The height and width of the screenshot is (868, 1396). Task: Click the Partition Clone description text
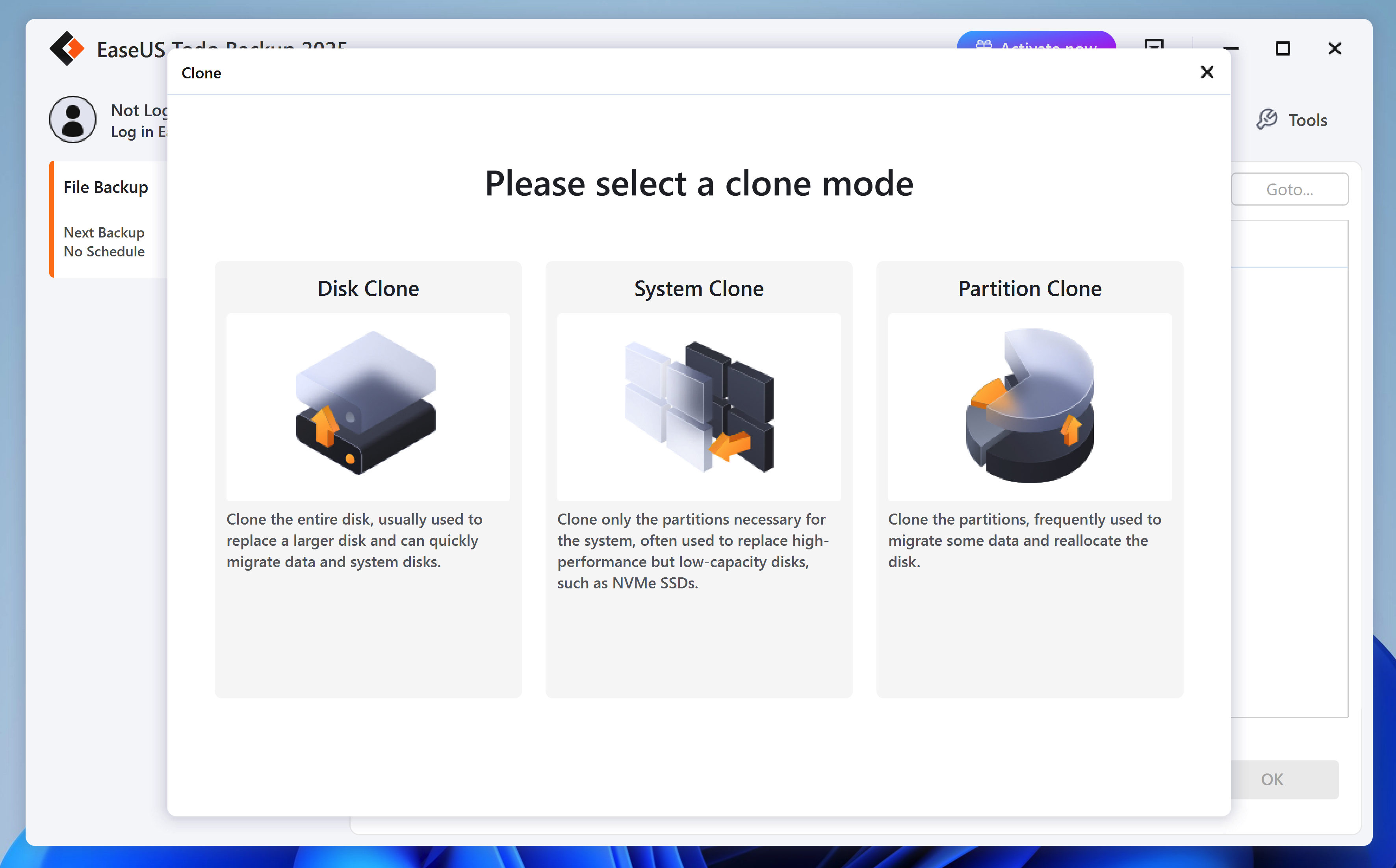[x=1025, y=540]
